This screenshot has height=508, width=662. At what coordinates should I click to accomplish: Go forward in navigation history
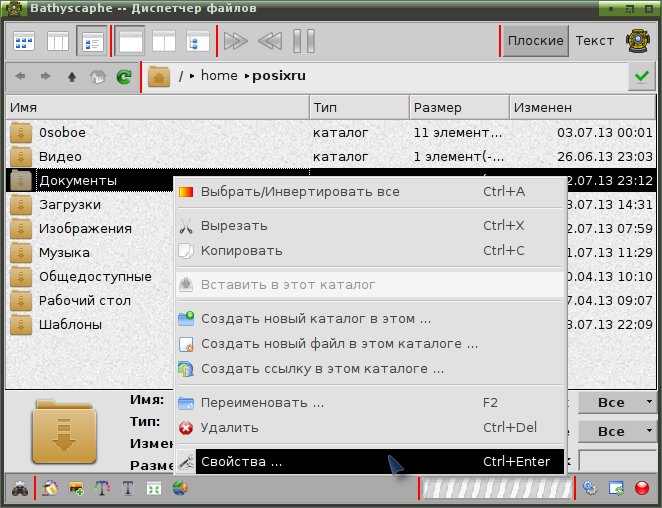click(46, 77)
